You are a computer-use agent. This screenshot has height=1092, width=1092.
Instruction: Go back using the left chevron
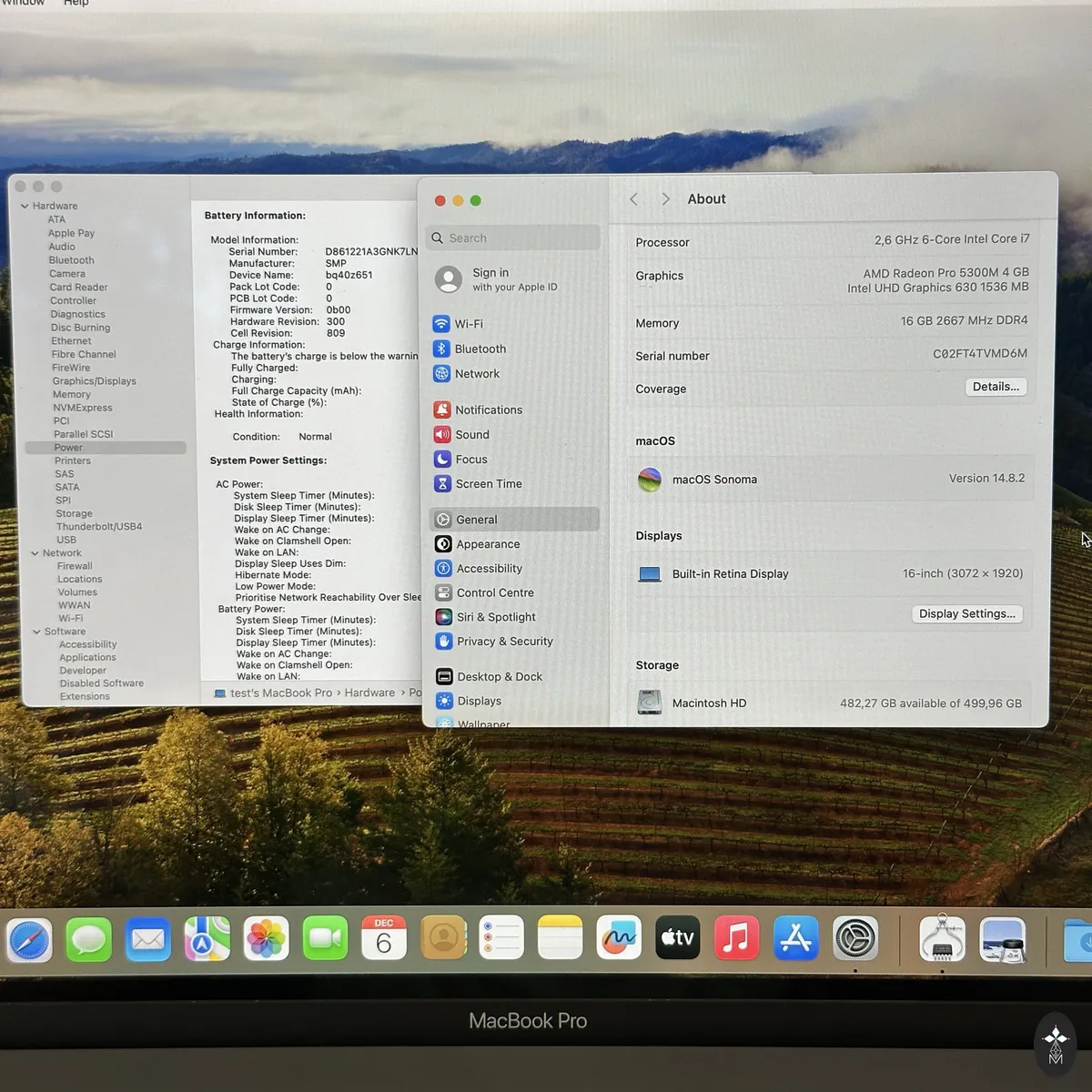point(634,199)
